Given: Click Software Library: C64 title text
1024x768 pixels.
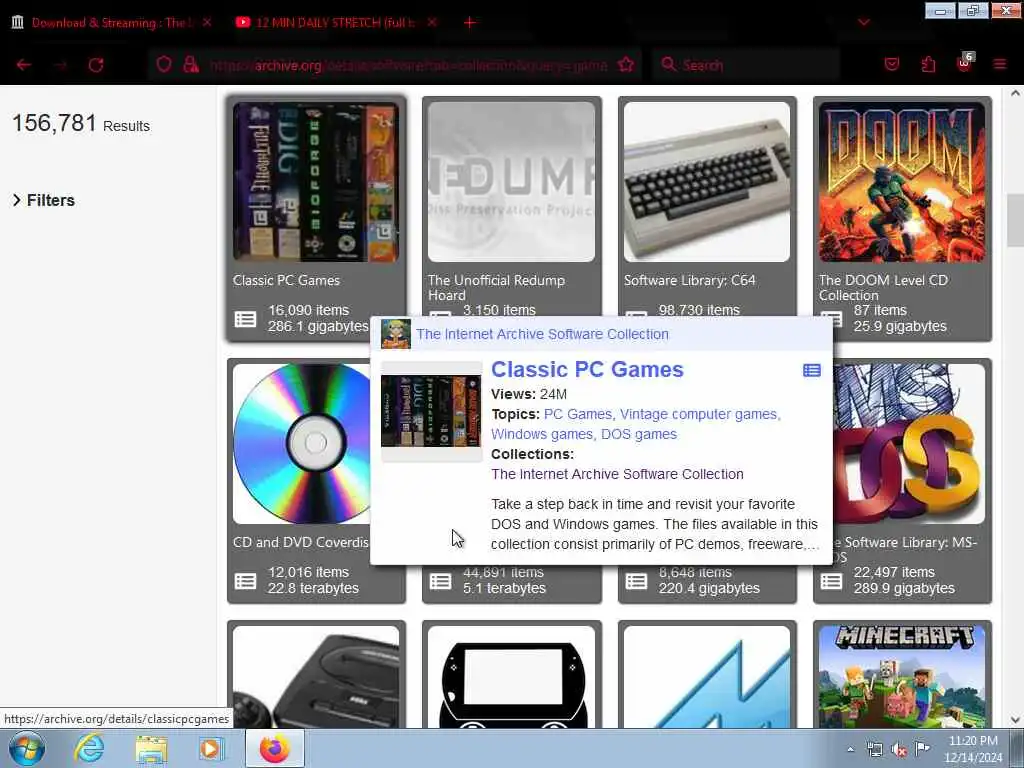Looking at the screenshot, I should click(689, 280).
